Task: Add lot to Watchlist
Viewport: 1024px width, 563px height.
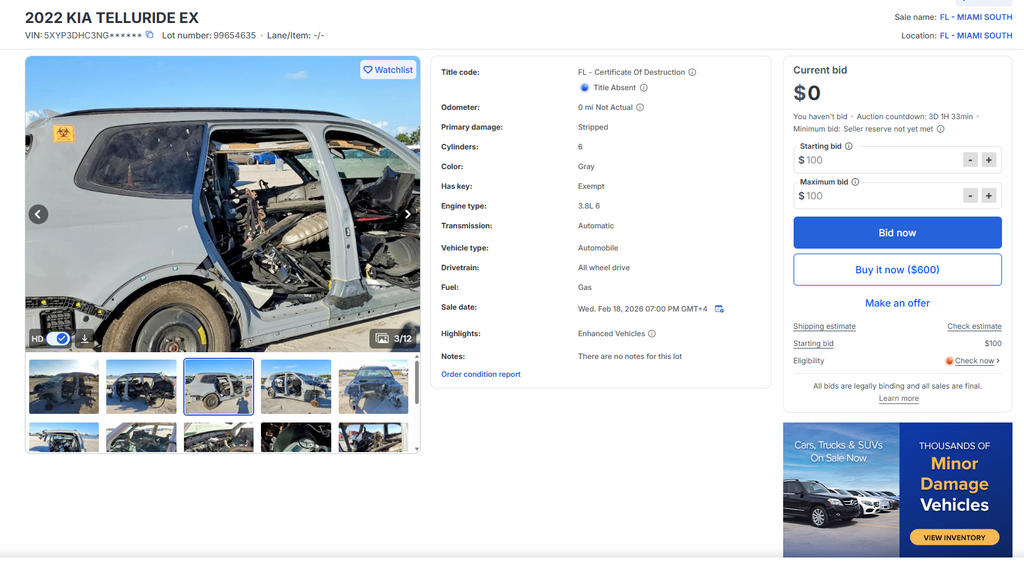Action: pos(388,70)
